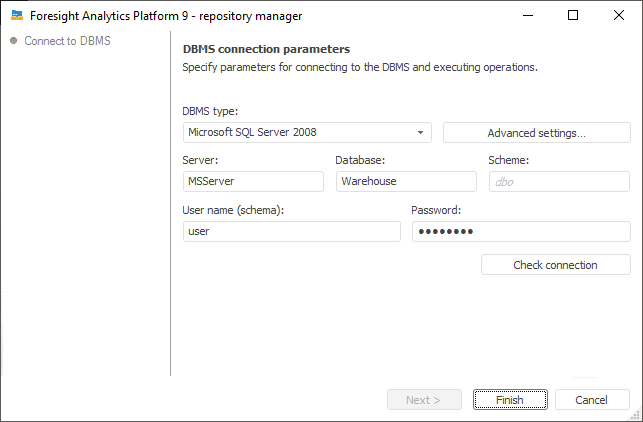Viewport: 643px width, 422px height.
Task: Focus the User name (schema) field
Action: click(x=291, y=231)
